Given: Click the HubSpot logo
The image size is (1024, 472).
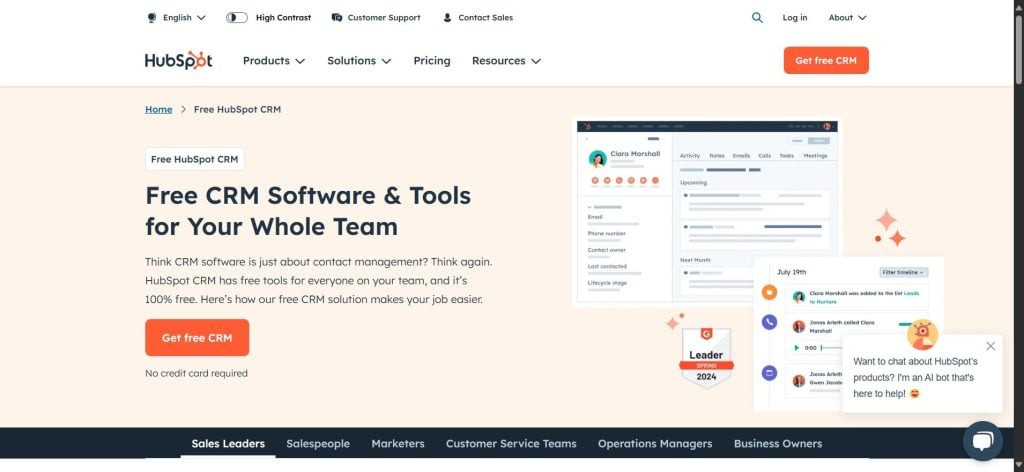Looking at the screenshot, I should [178, 61].
